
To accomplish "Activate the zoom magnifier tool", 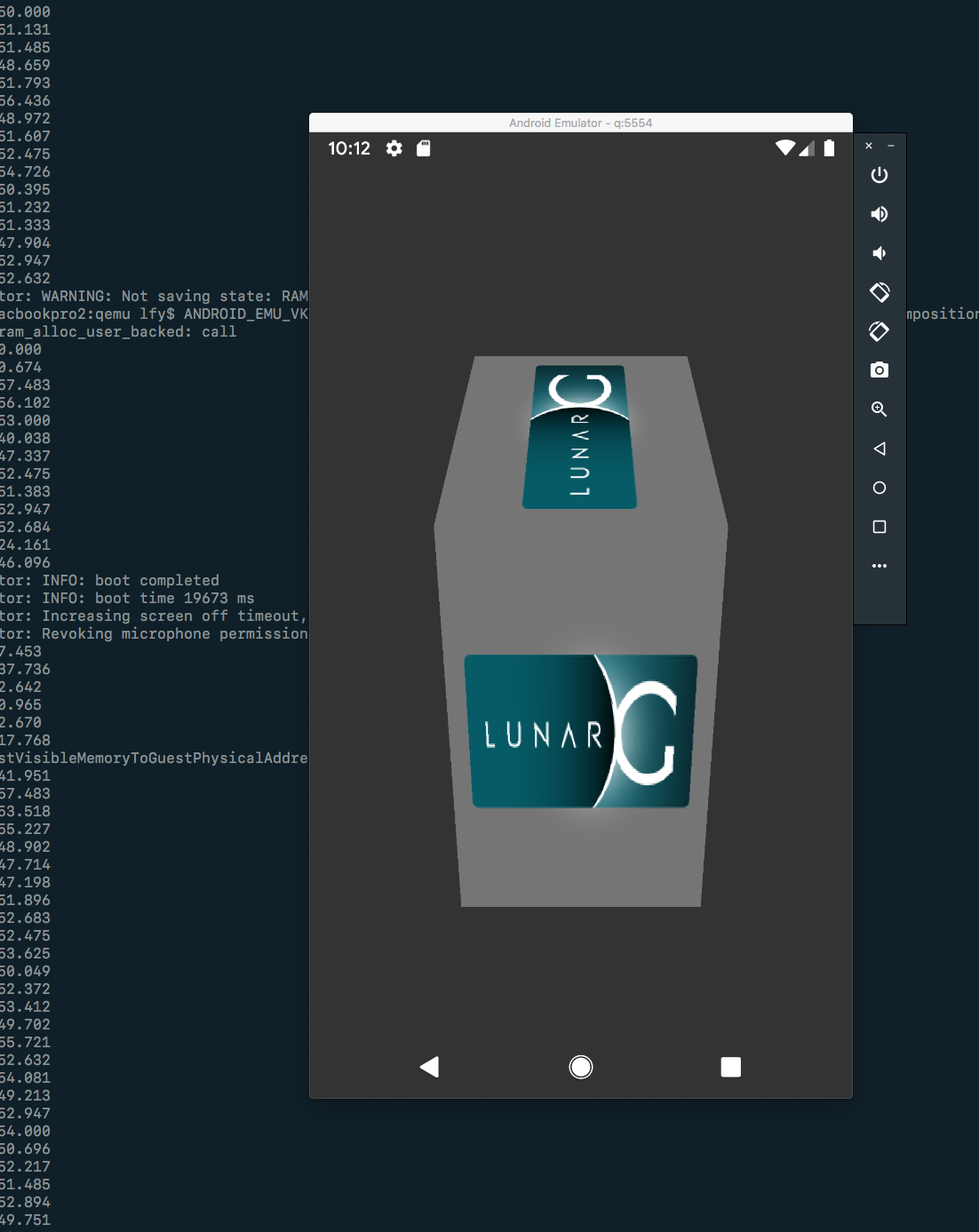I will (x=880, y=409).
